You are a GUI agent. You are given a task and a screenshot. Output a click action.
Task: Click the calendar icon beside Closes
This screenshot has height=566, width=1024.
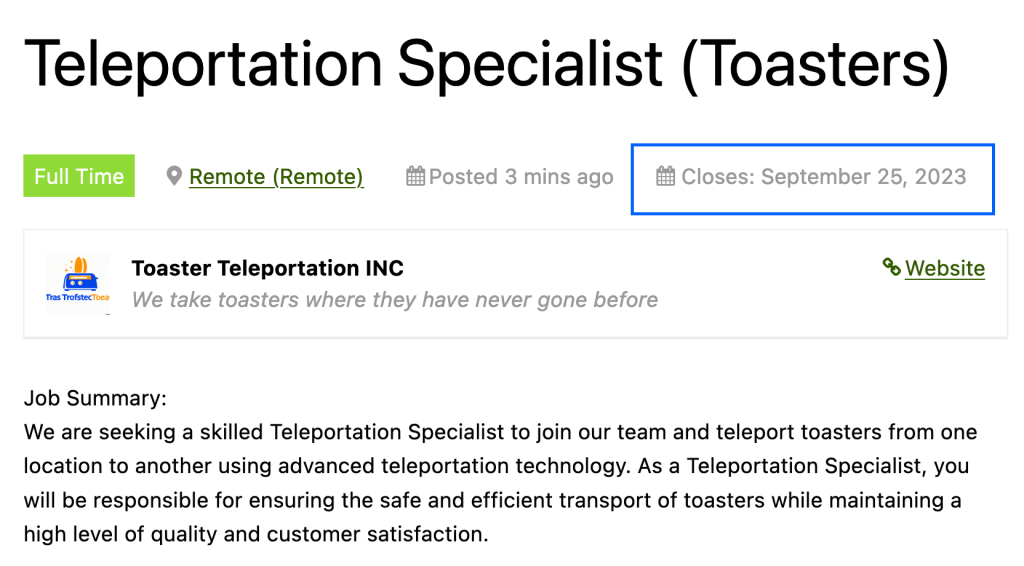pos(665,176)
